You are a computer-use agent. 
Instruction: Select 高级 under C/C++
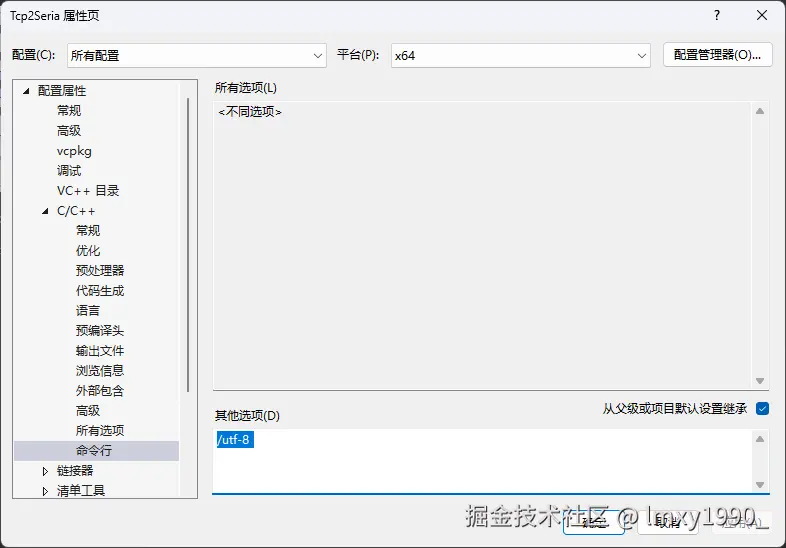click(x=88, y=411)
